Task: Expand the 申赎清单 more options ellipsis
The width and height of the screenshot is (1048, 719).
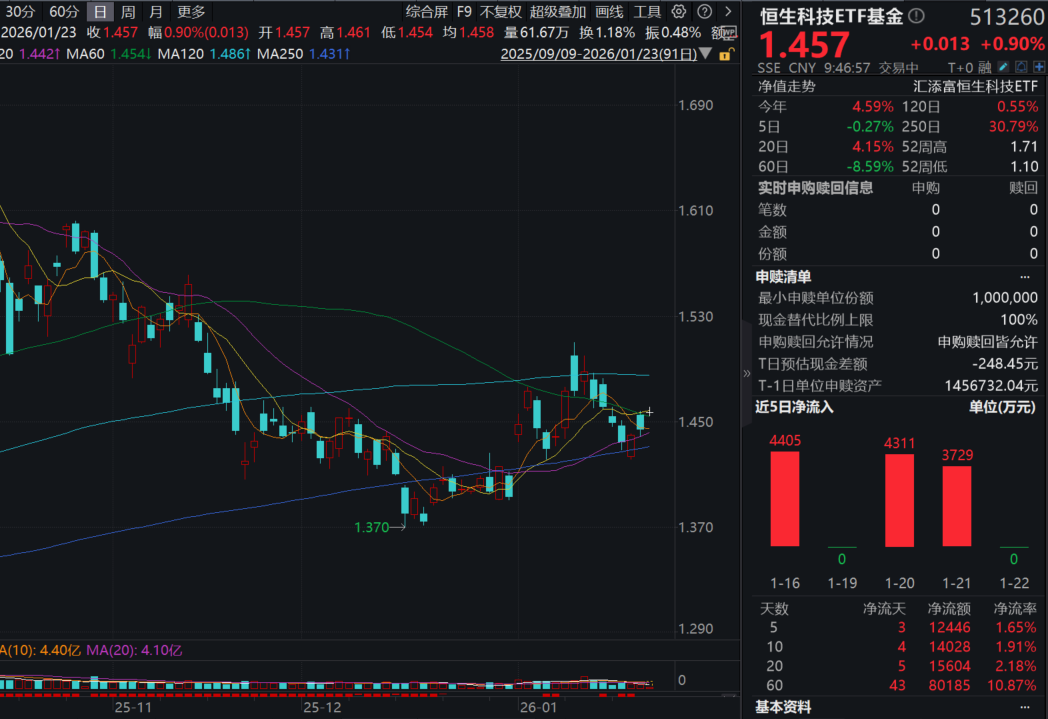Action: pyautogui.click(x=1023, y=277)
